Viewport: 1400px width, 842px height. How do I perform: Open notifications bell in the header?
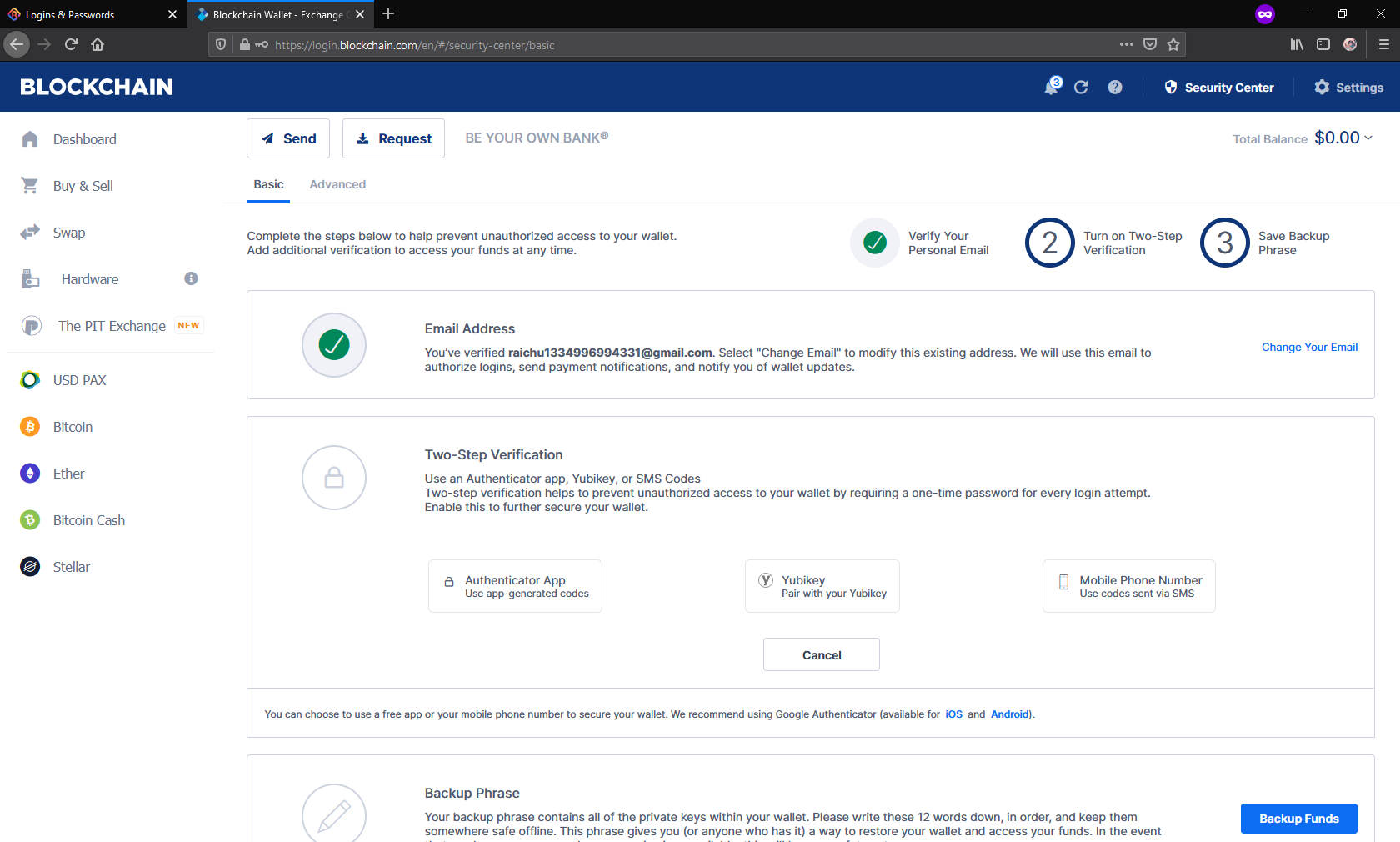click(1052, 87)
